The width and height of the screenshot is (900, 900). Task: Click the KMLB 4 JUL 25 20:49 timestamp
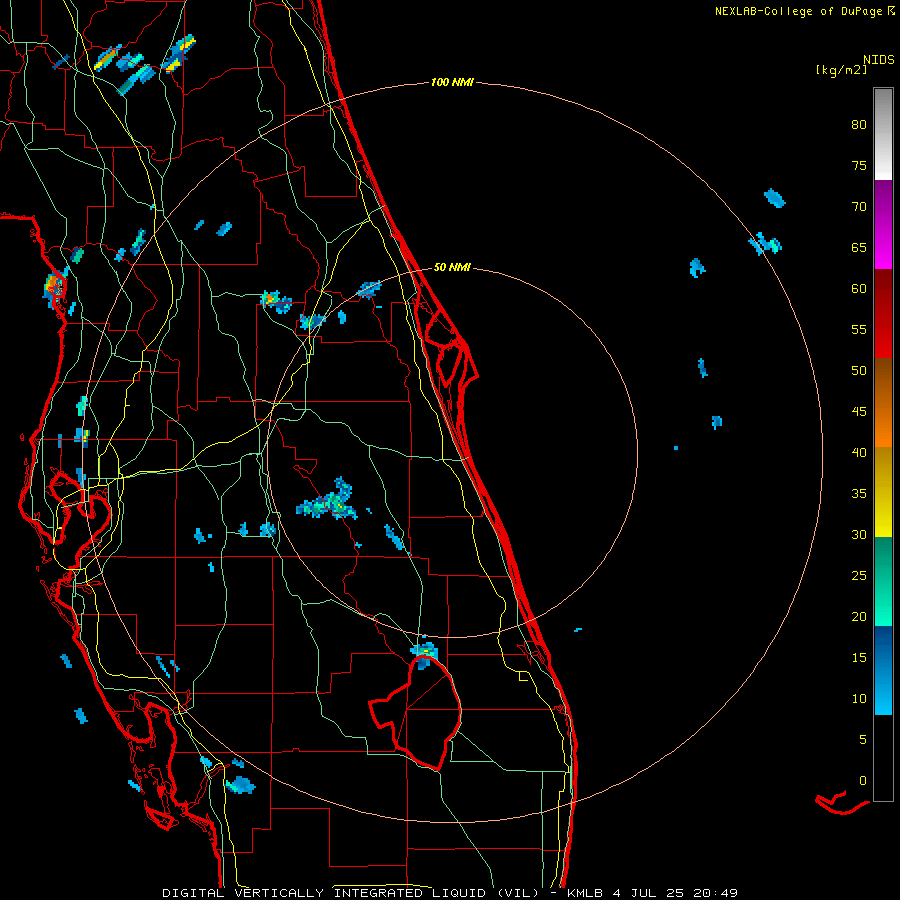coord(652,893)
